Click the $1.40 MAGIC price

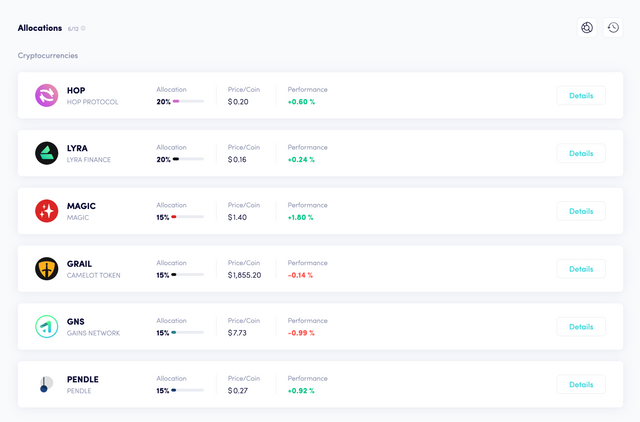(x=237, y=218)
